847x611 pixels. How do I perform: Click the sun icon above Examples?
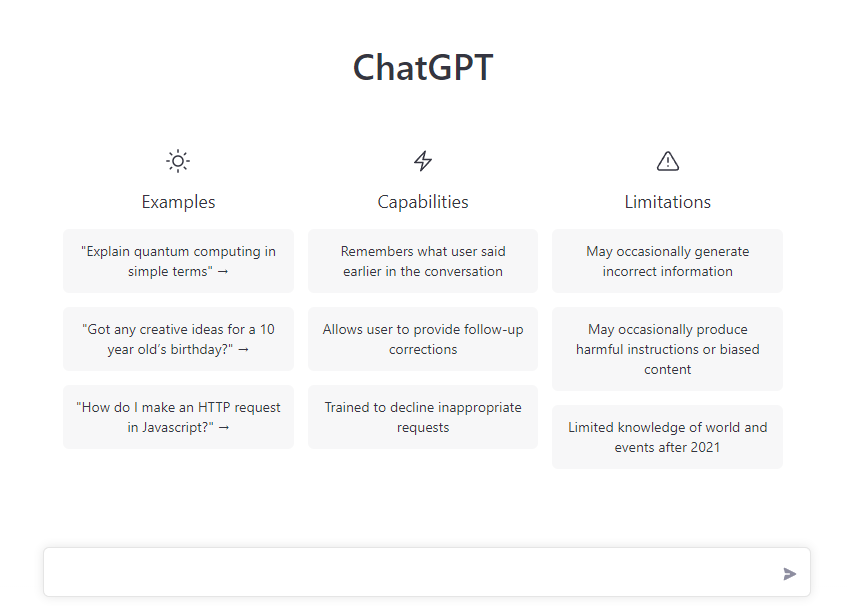click(178, 161)
